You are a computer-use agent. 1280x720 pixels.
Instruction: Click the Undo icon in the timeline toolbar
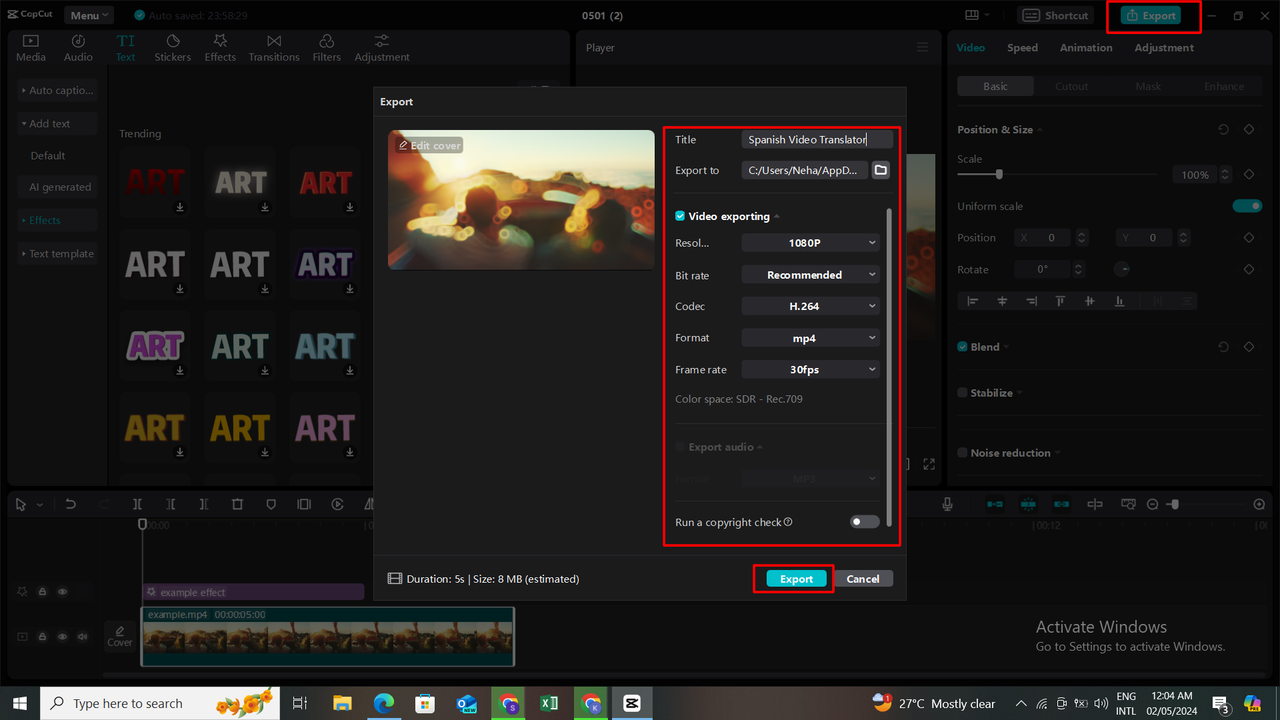[x=70, y=504]
